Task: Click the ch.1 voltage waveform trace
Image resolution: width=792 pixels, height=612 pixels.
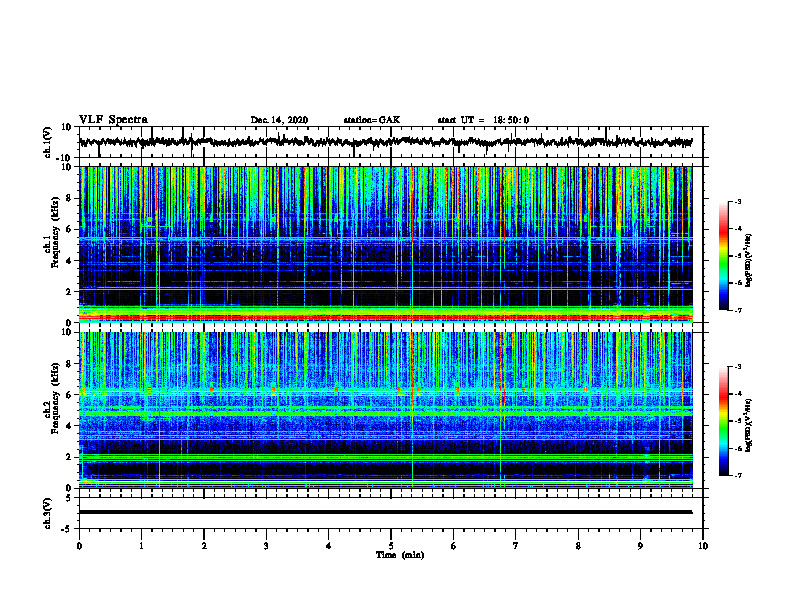Action: click(385, 142)
